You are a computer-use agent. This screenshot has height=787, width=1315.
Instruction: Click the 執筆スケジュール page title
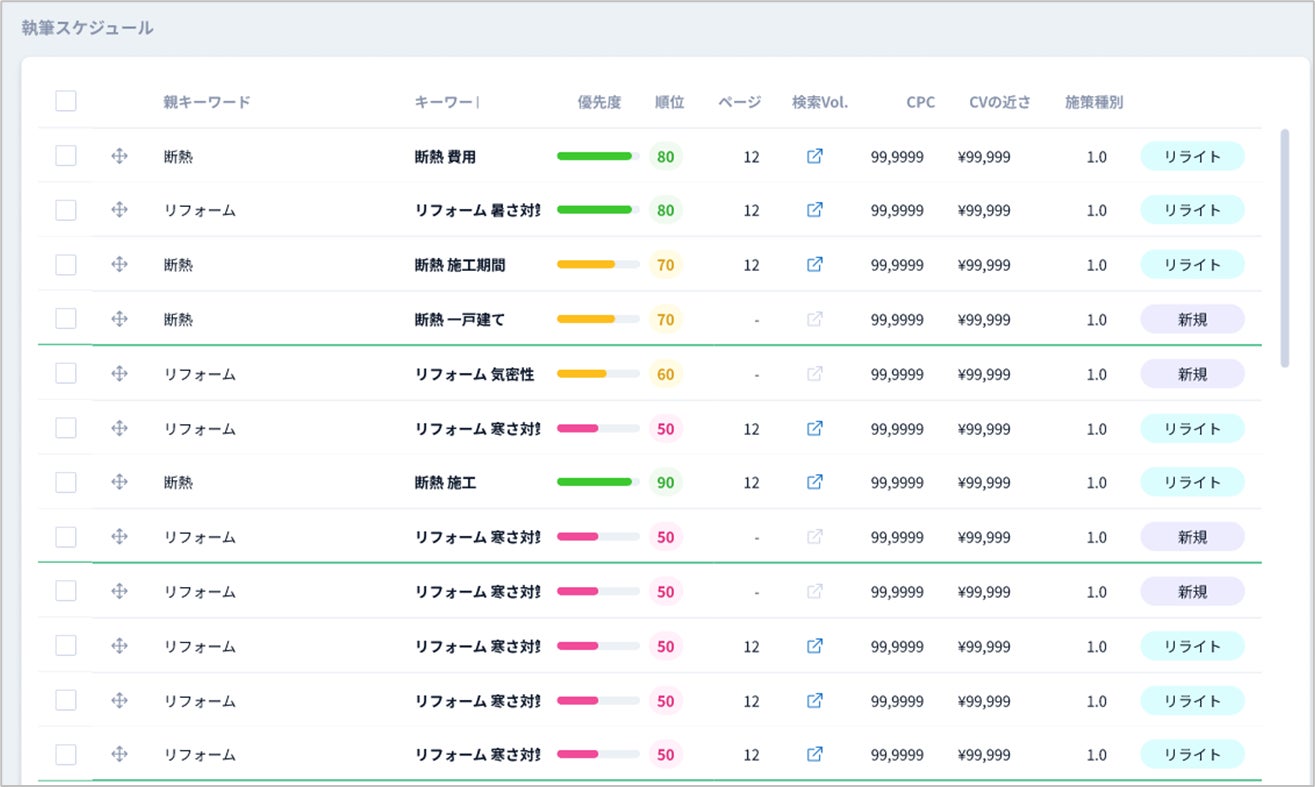(x=87, y=28)
